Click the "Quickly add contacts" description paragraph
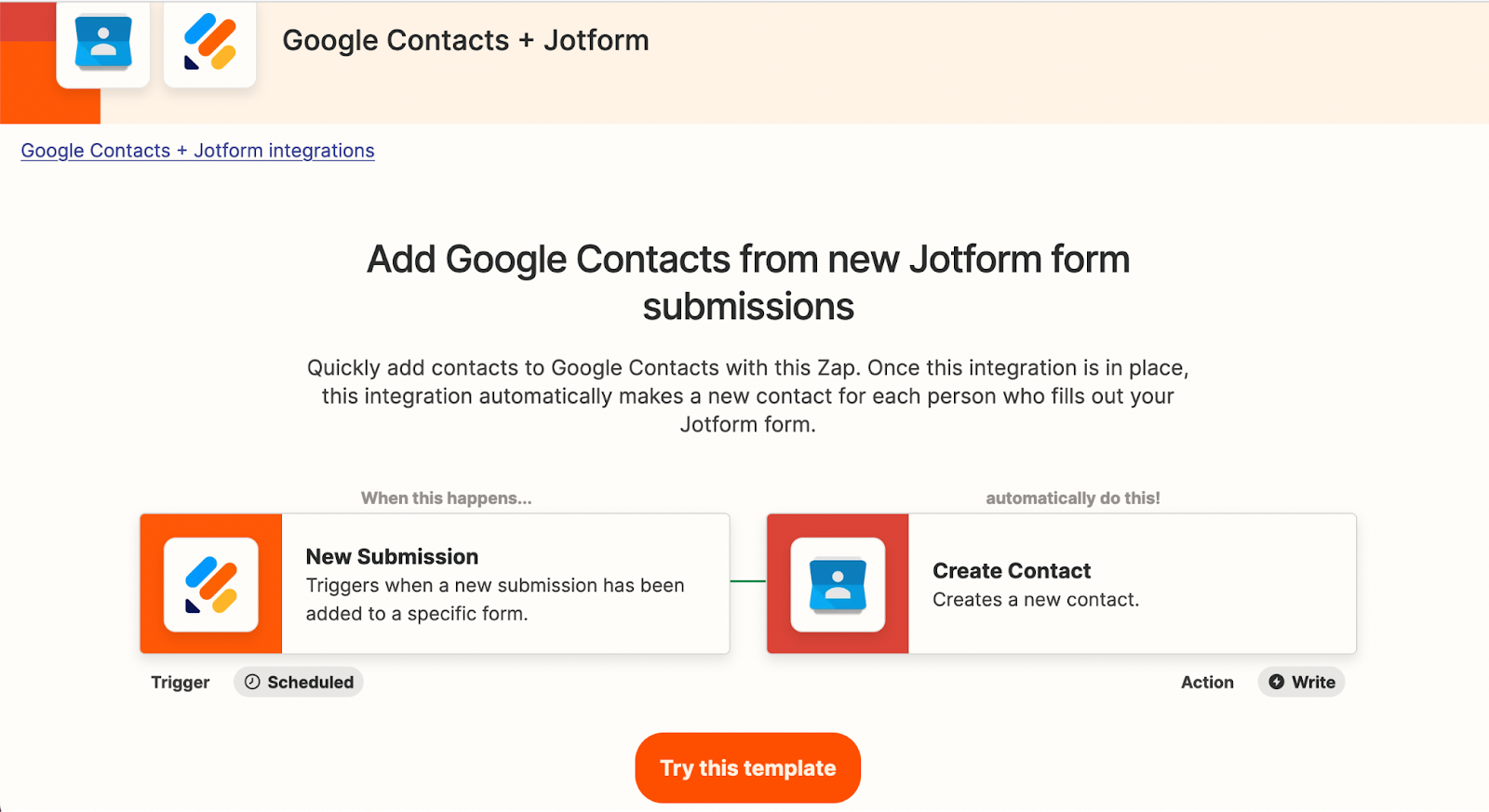1489x812 pixels. 748,396
